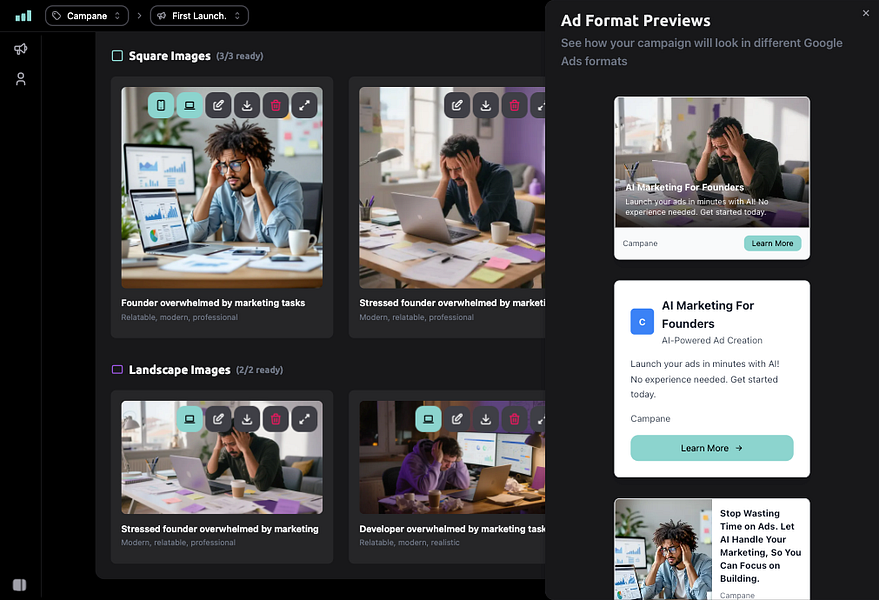The image size is (879, 600).
Task: Toggle mobile preview on first square image
Action: [x=161, y=105]
